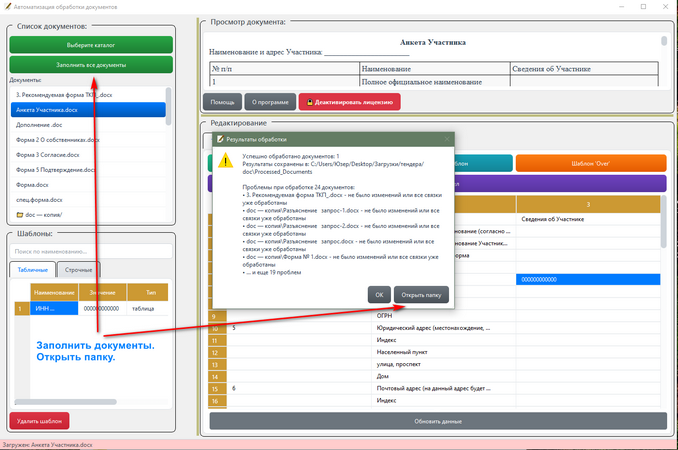The height and width of the screenshot is (450, 678).
Task: Click the 'улица, проспект' cell
Action: (445, 364)
